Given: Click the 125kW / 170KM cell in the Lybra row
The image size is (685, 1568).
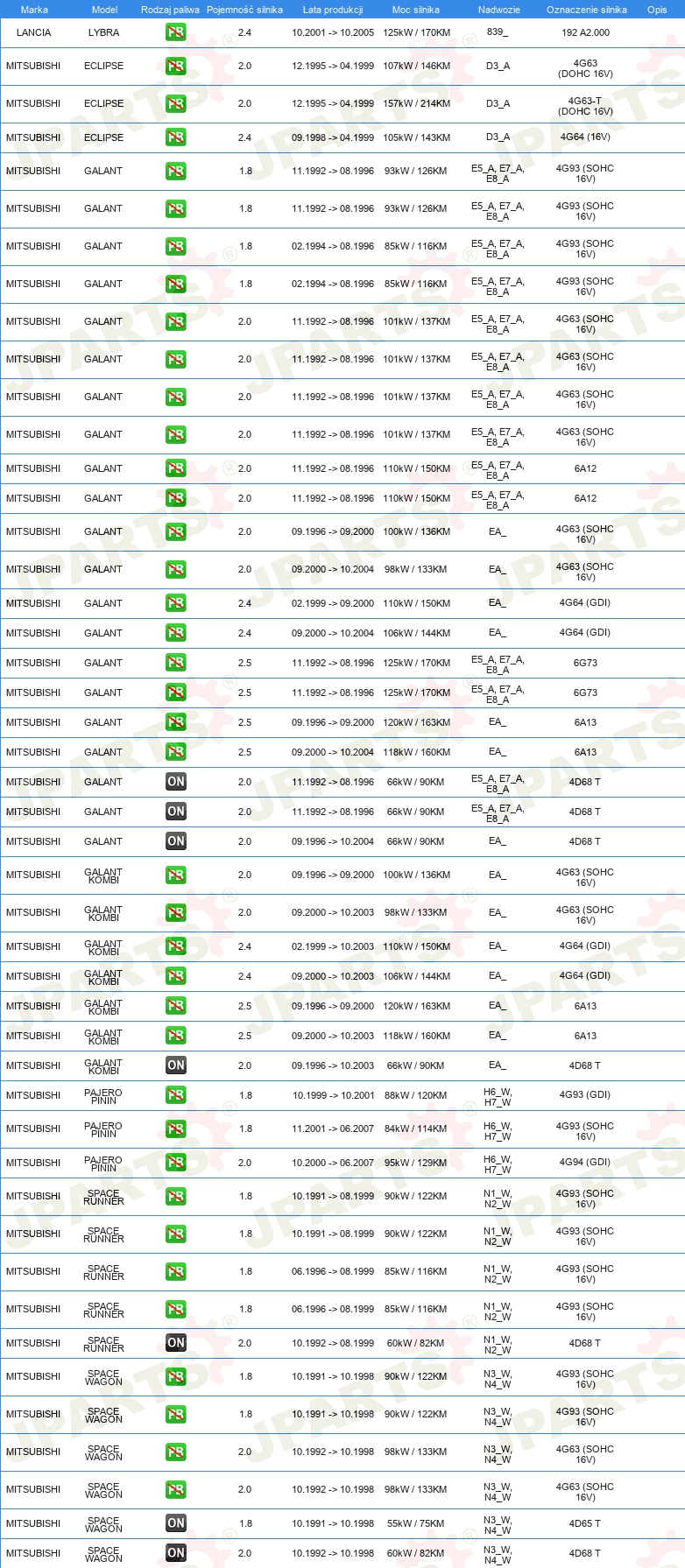Looking at the screenshot, I should coord(417,32).
